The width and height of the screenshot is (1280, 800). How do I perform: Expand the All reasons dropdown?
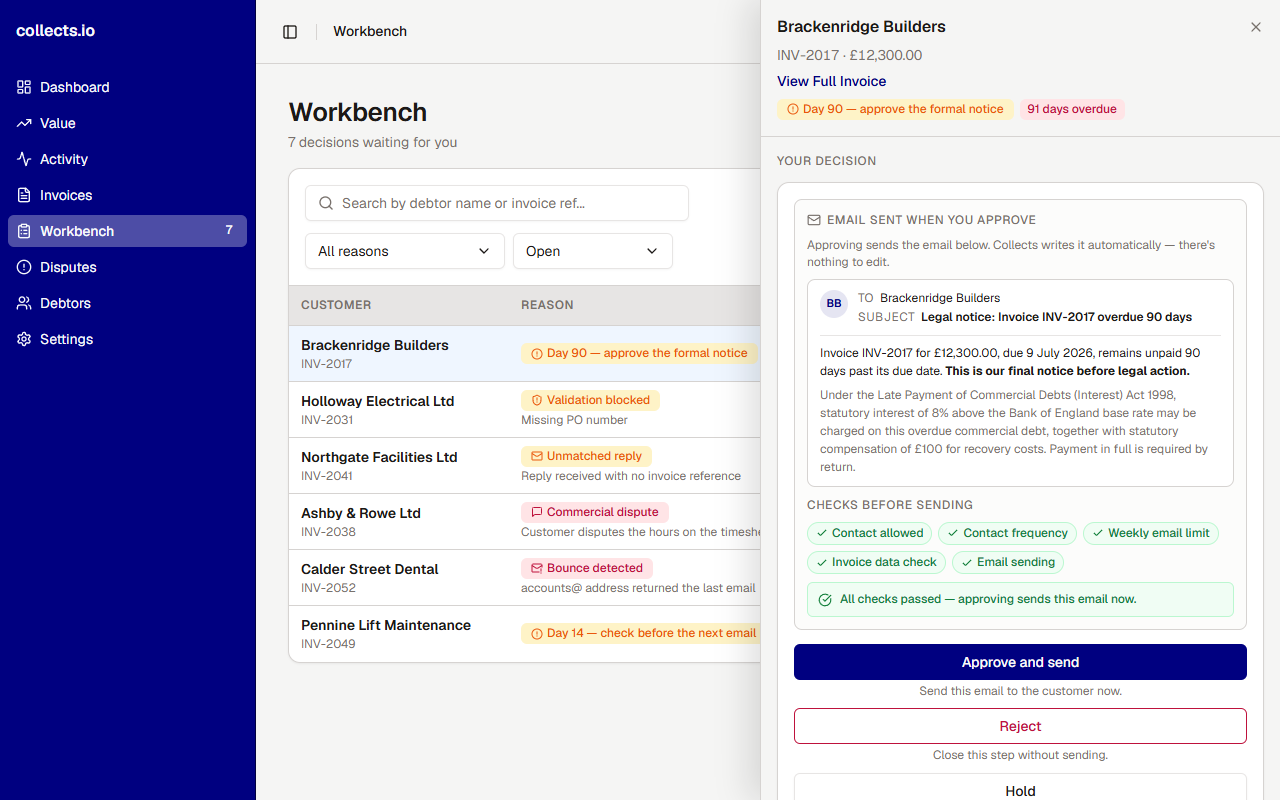click(x=405, y=251)
